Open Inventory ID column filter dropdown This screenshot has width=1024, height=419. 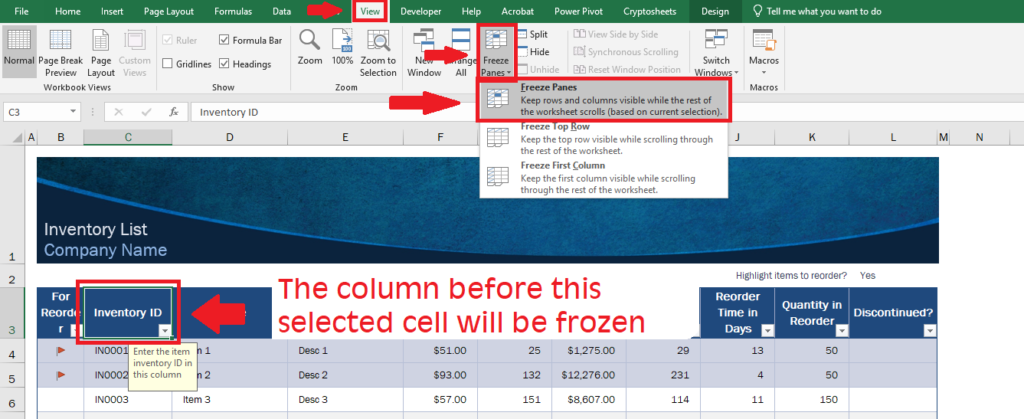point(163,331)
